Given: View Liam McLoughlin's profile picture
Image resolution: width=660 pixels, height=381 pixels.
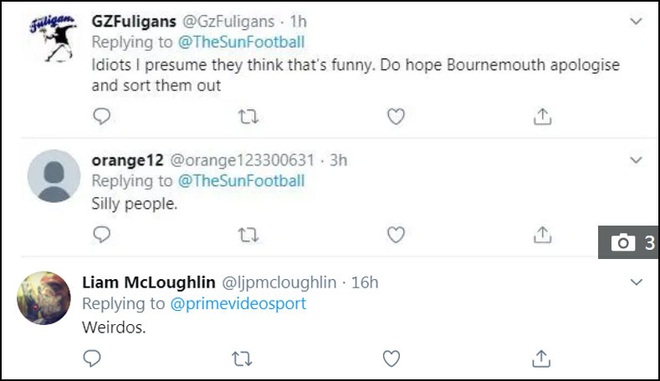Looking at the screenshot, I should [x=44, y=298].
